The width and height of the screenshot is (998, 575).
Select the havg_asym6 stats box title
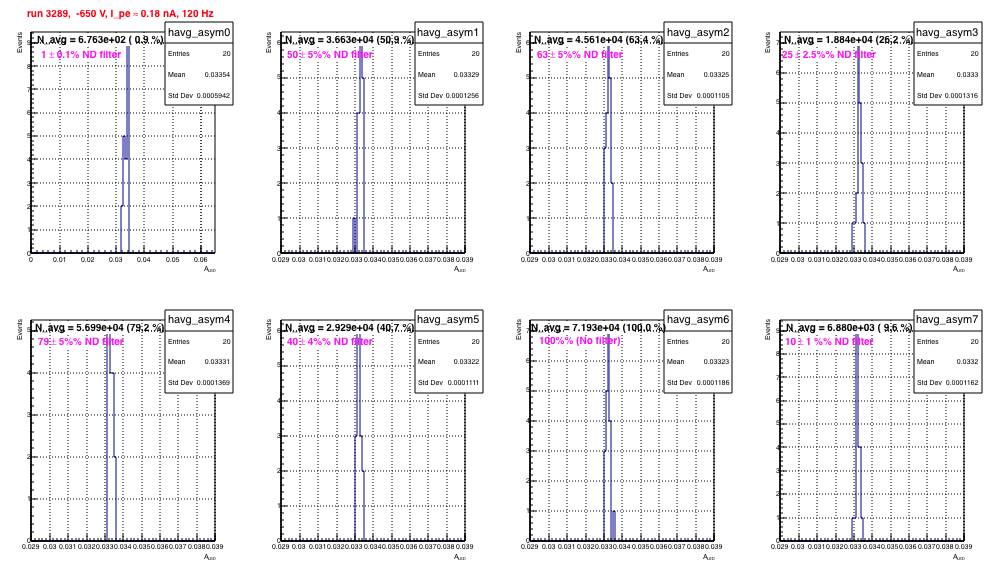698,320
